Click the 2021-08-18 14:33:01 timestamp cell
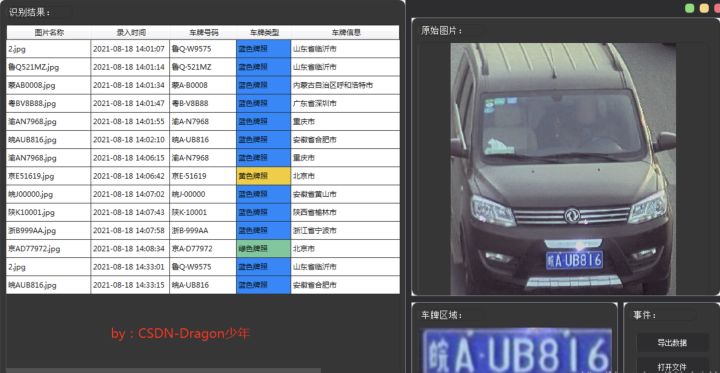The height and width of the screenshot is (373, 720). point(130,267)
